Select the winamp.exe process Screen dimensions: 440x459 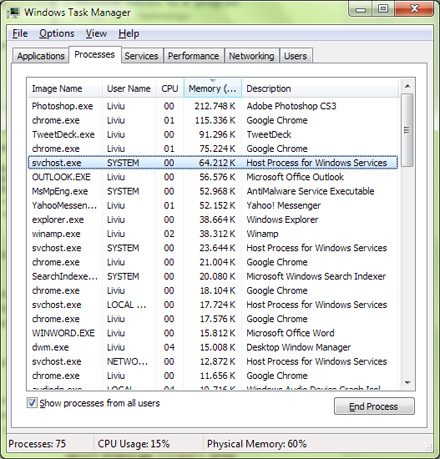213,234
